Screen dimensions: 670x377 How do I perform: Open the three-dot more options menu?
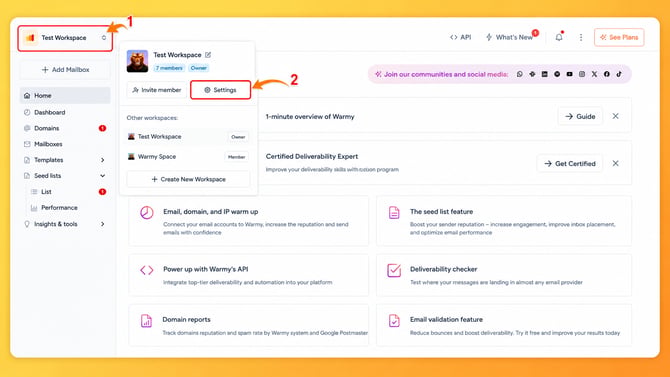click(x=581, y=37)
